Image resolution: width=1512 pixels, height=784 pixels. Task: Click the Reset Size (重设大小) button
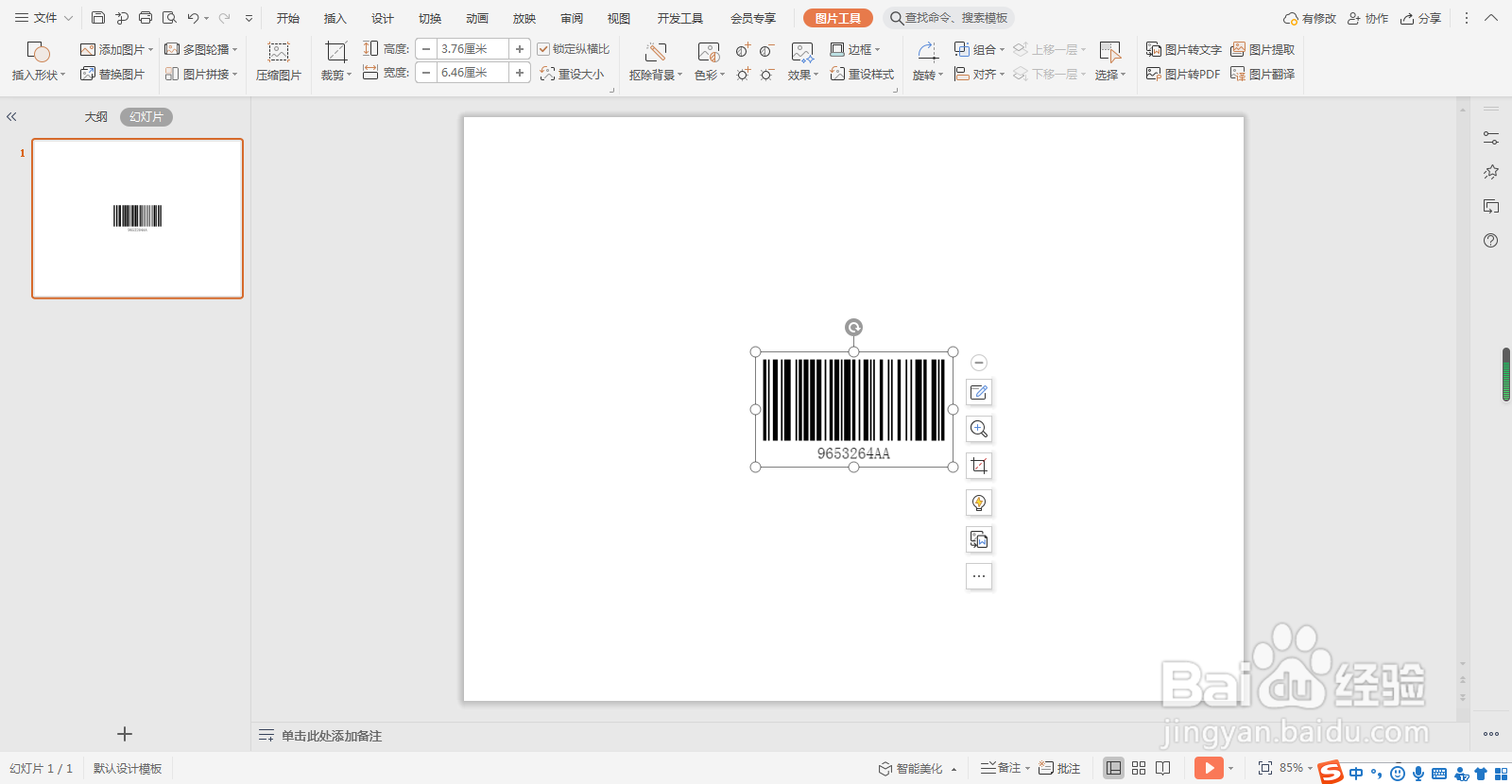(x=572, y=74)
